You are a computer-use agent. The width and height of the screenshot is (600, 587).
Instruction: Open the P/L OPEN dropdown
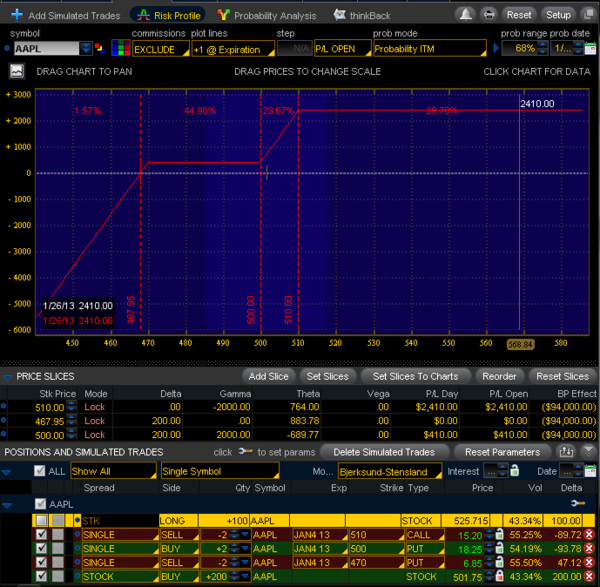[x=342, y=49]
